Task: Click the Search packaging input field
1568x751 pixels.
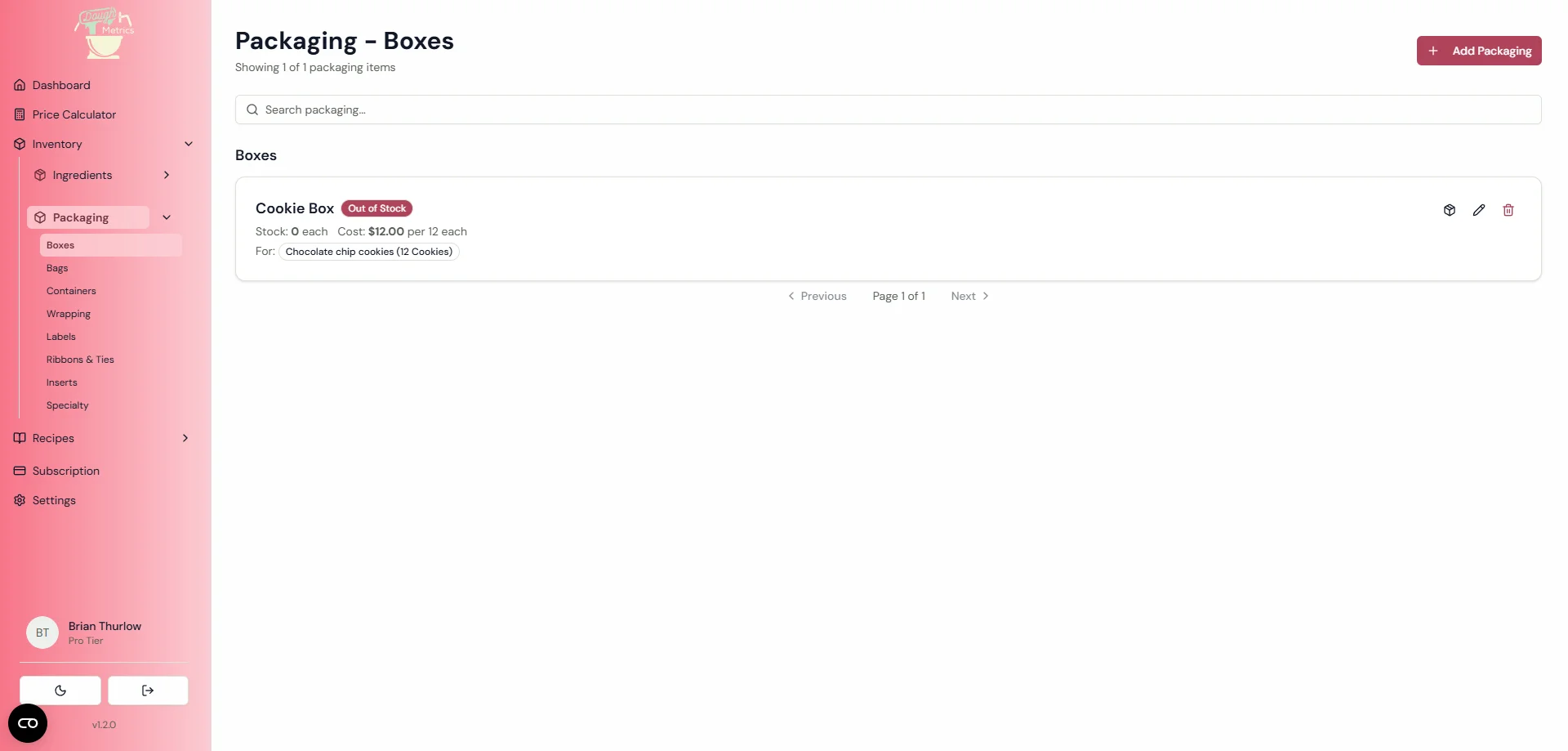Action: (x=572, y=109)
